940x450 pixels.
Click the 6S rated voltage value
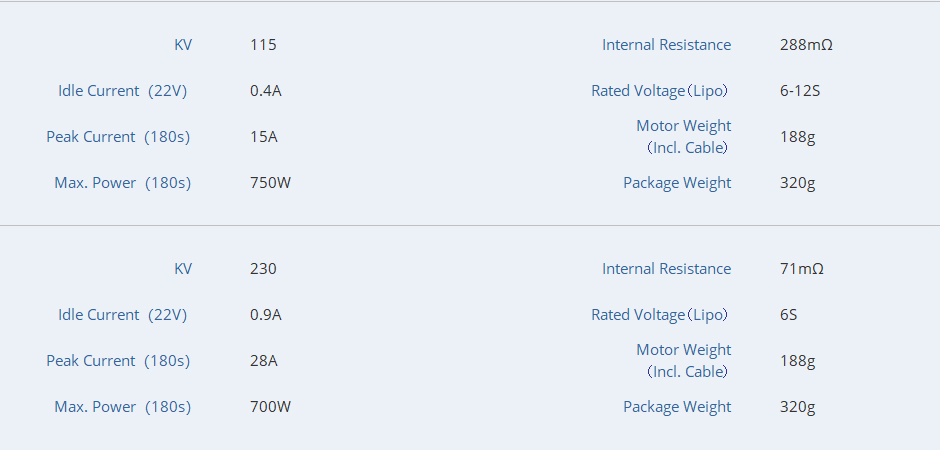click(x=789, y=315)
